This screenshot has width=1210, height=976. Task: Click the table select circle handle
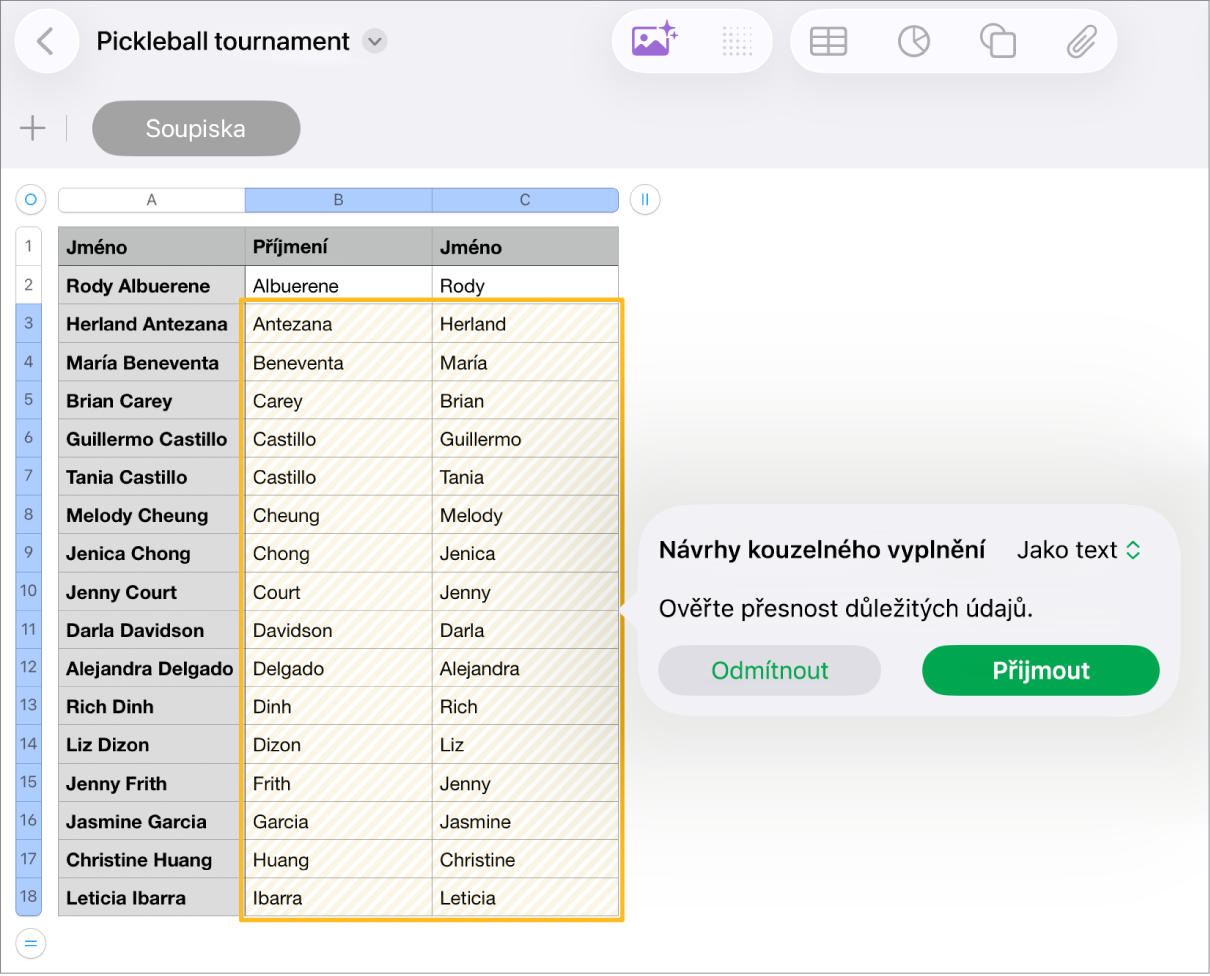(30, 200)
